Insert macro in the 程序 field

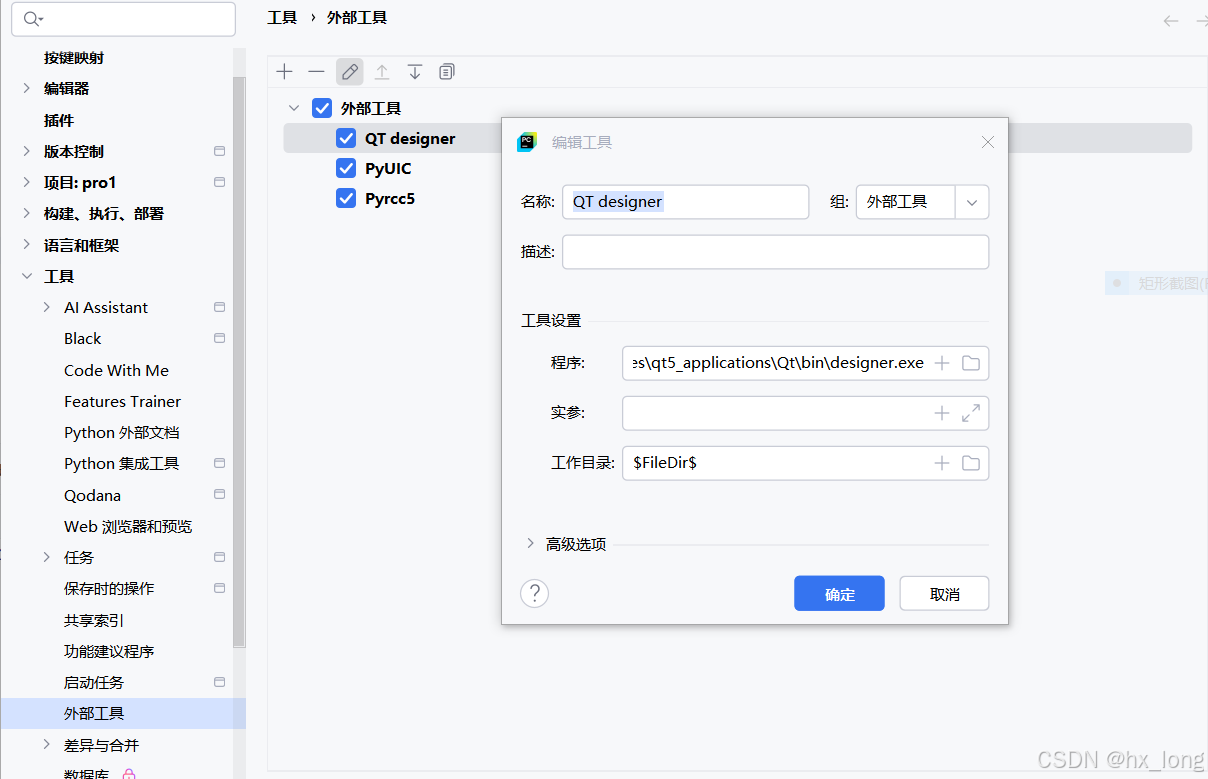[941, 363]
